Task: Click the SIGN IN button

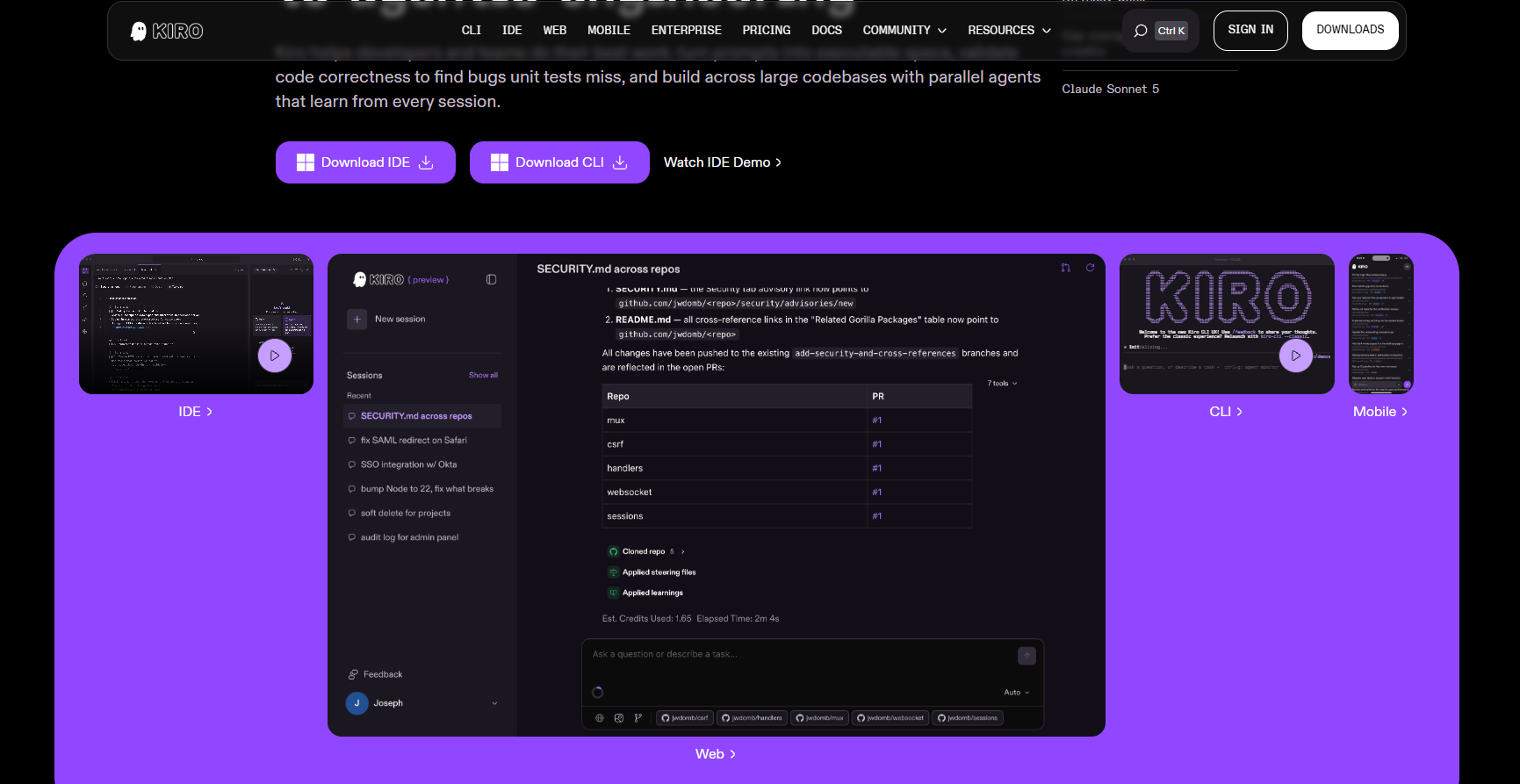Action: 1250,30
